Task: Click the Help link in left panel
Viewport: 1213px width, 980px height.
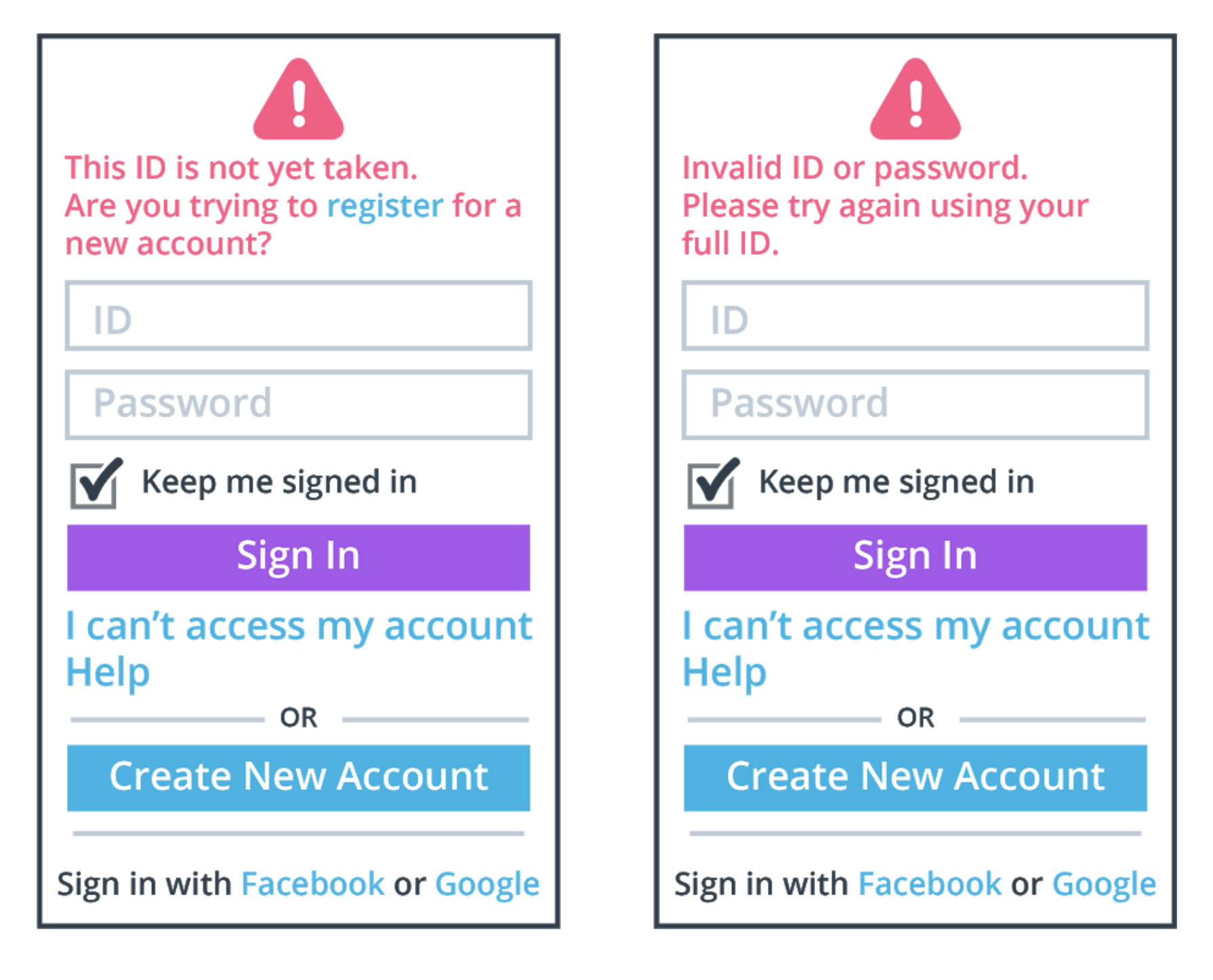Action: 108,672
